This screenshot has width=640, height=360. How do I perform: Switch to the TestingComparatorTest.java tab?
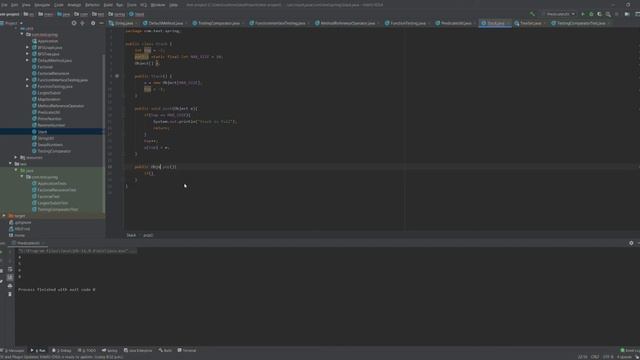[x=581, y=23]
